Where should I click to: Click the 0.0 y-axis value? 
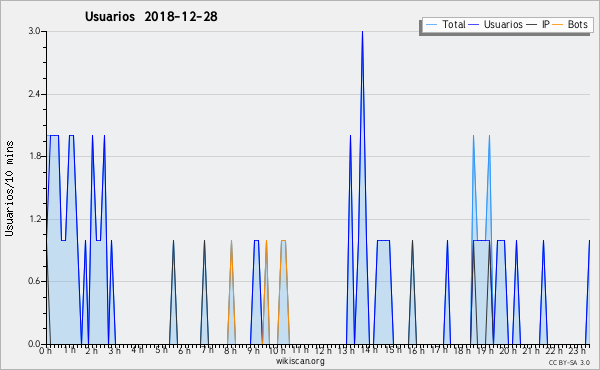point(34,344)
